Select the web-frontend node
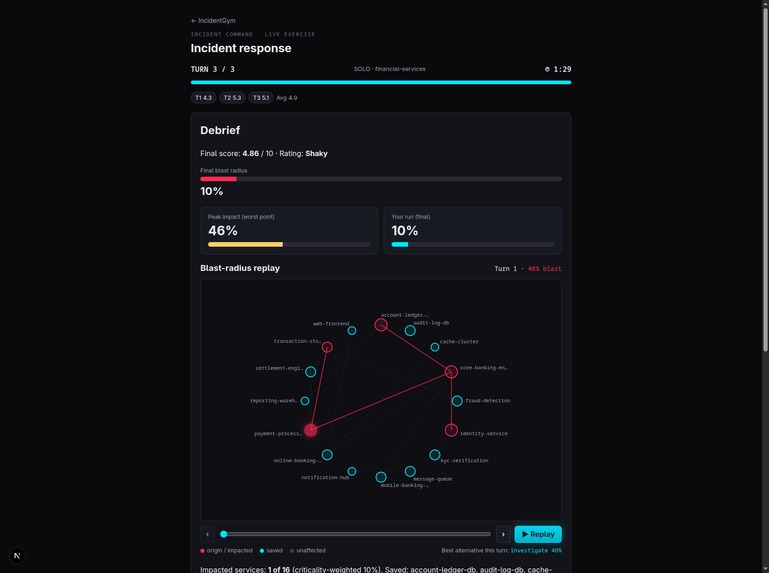This screenshot has height=573, width=769. [352, 331]
